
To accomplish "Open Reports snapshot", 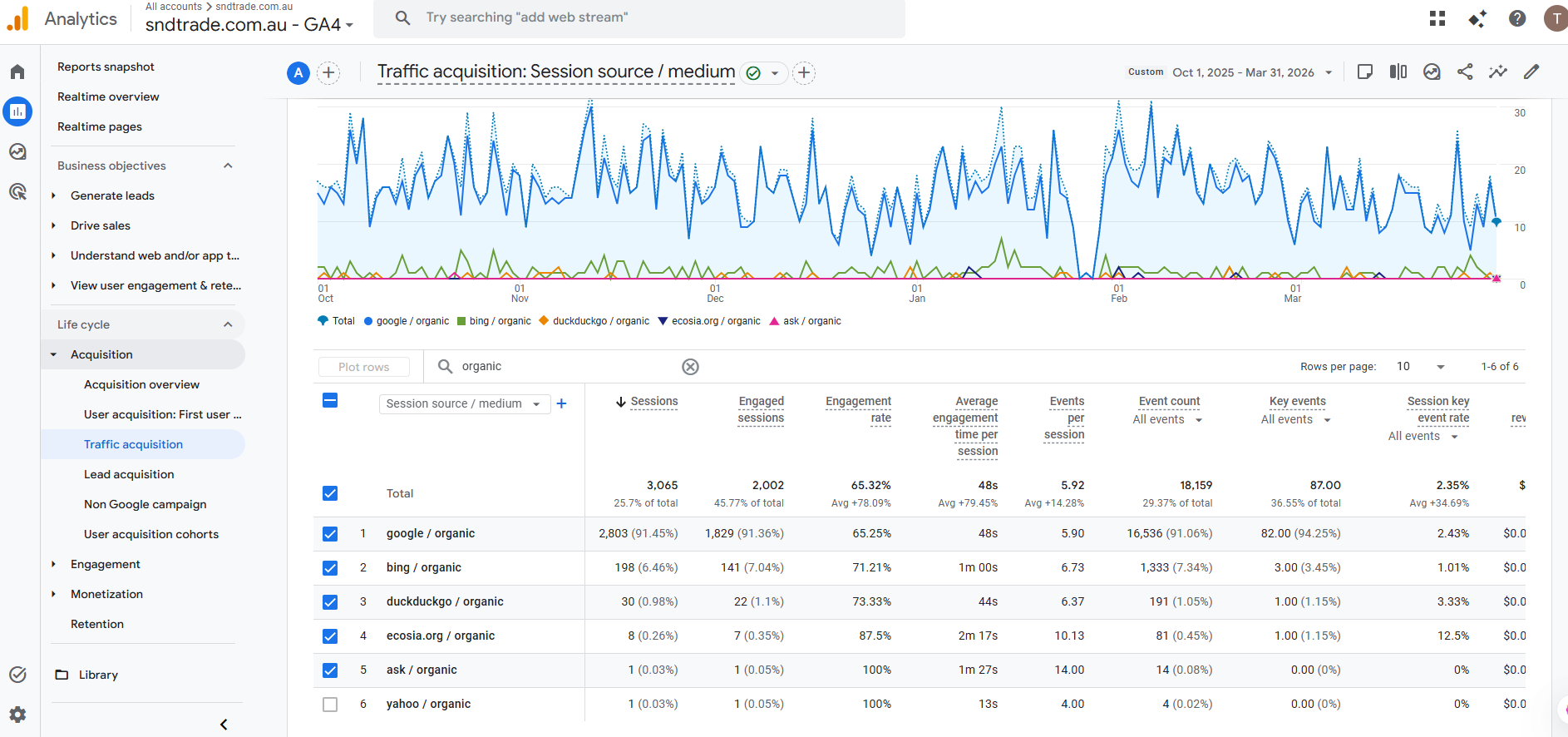I will (106, 67).
